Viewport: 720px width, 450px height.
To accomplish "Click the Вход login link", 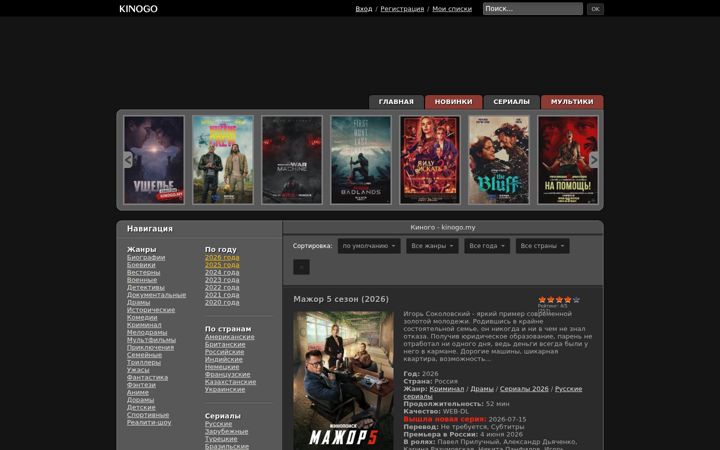I will click(x=364, y=9).
